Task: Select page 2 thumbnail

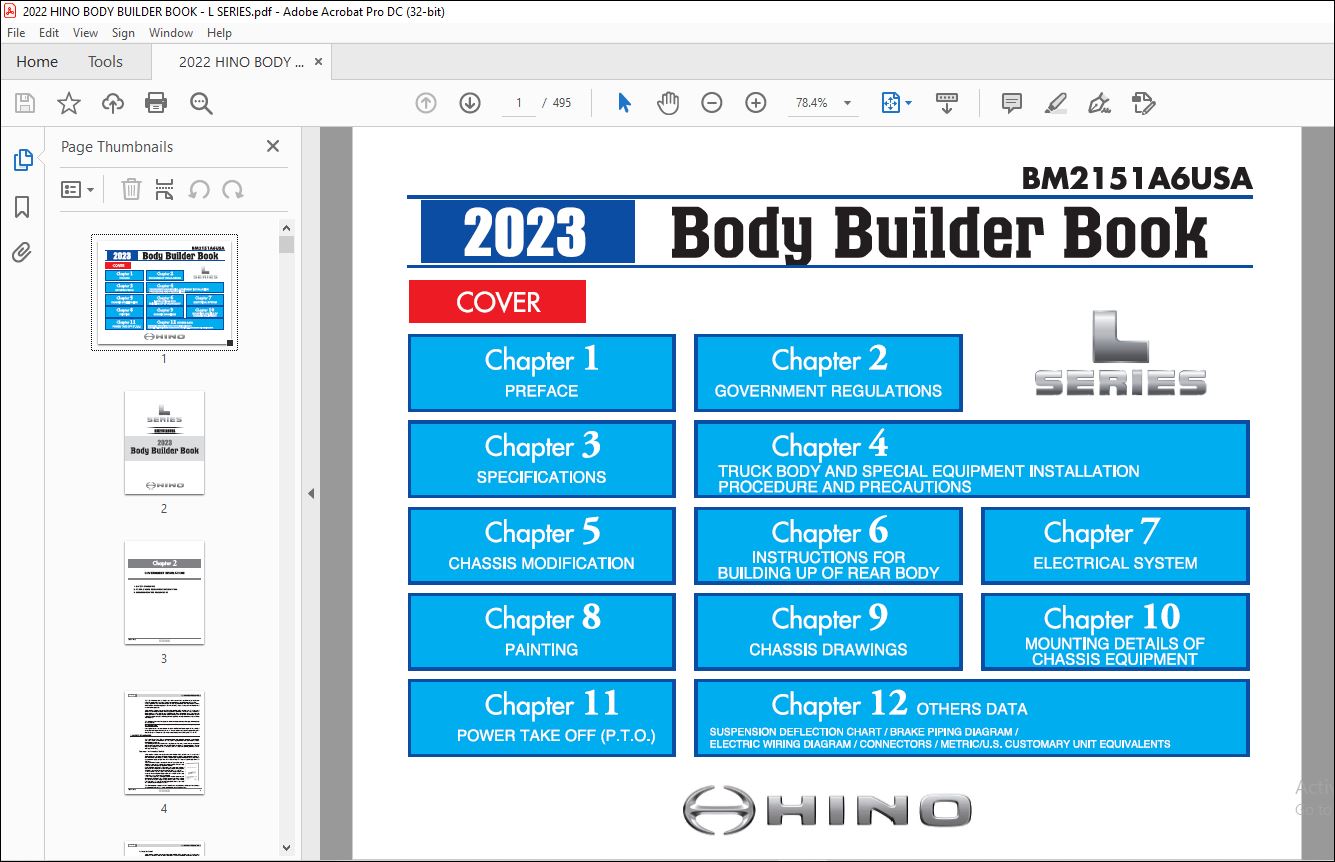Action: pos(164,442)
